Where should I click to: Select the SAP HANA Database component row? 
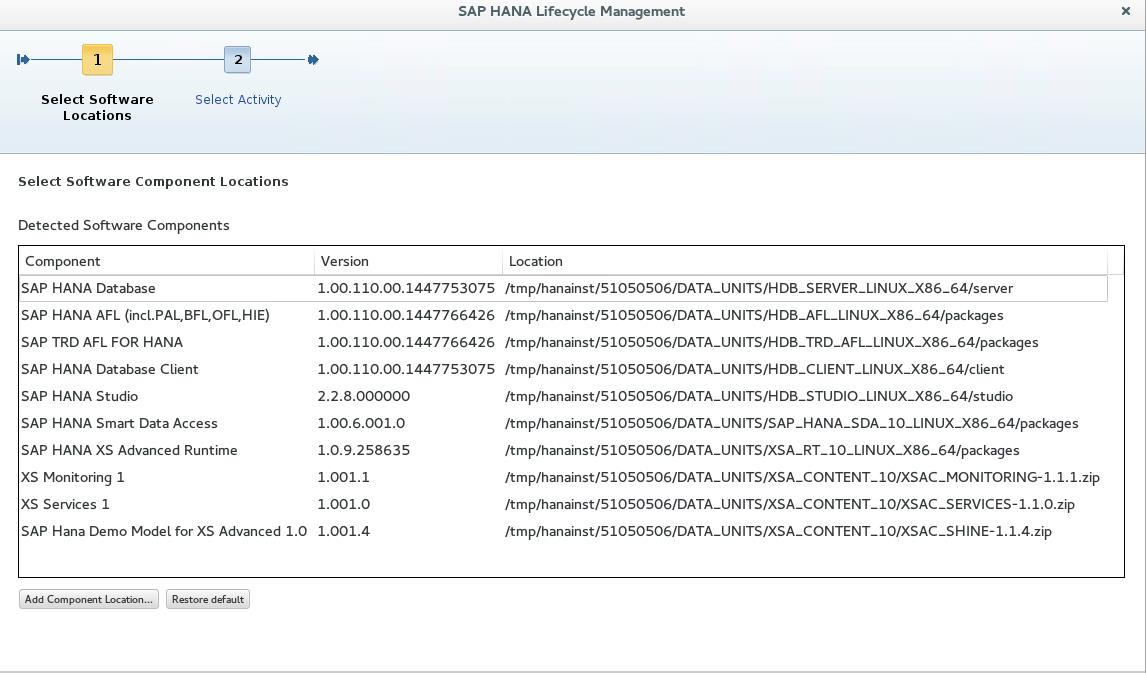point(300,288)
